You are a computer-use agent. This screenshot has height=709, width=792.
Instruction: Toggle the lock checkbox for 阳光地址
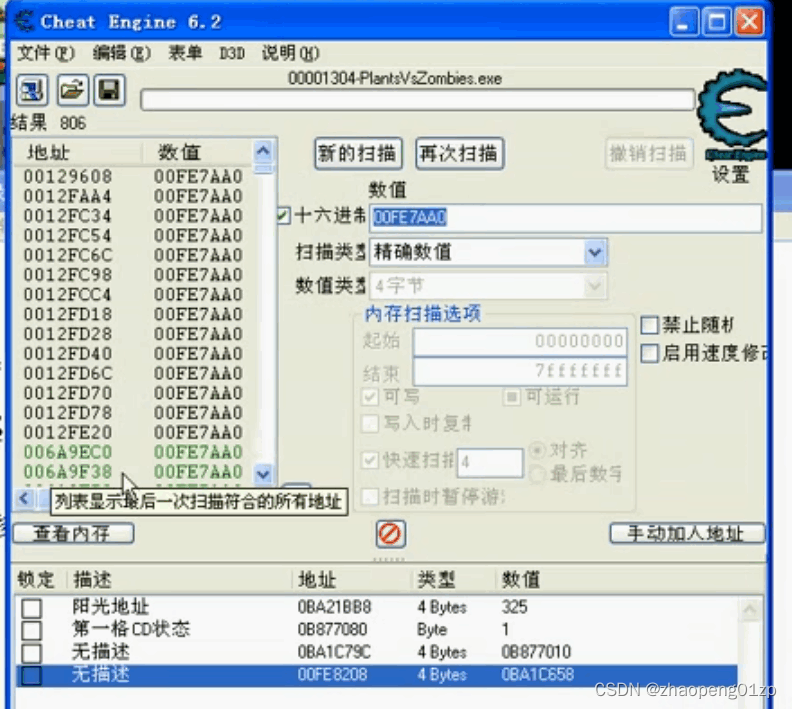coord(31,607)
